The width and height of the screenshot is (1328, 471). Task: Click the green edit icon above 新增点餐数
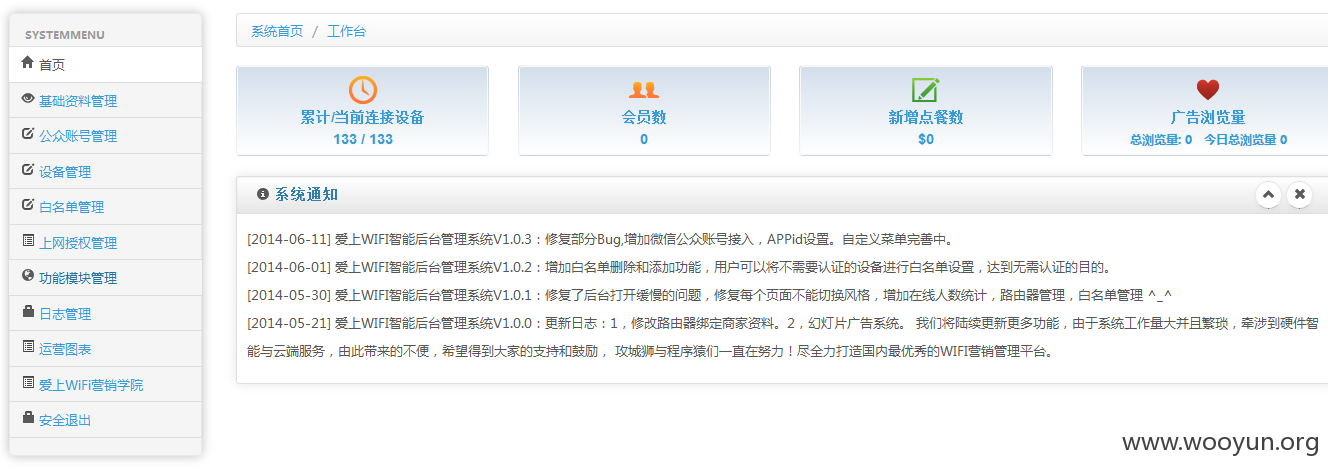point(926,89)
